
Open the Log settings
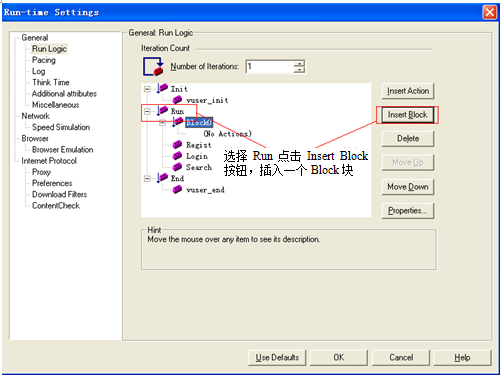point(38,71)
